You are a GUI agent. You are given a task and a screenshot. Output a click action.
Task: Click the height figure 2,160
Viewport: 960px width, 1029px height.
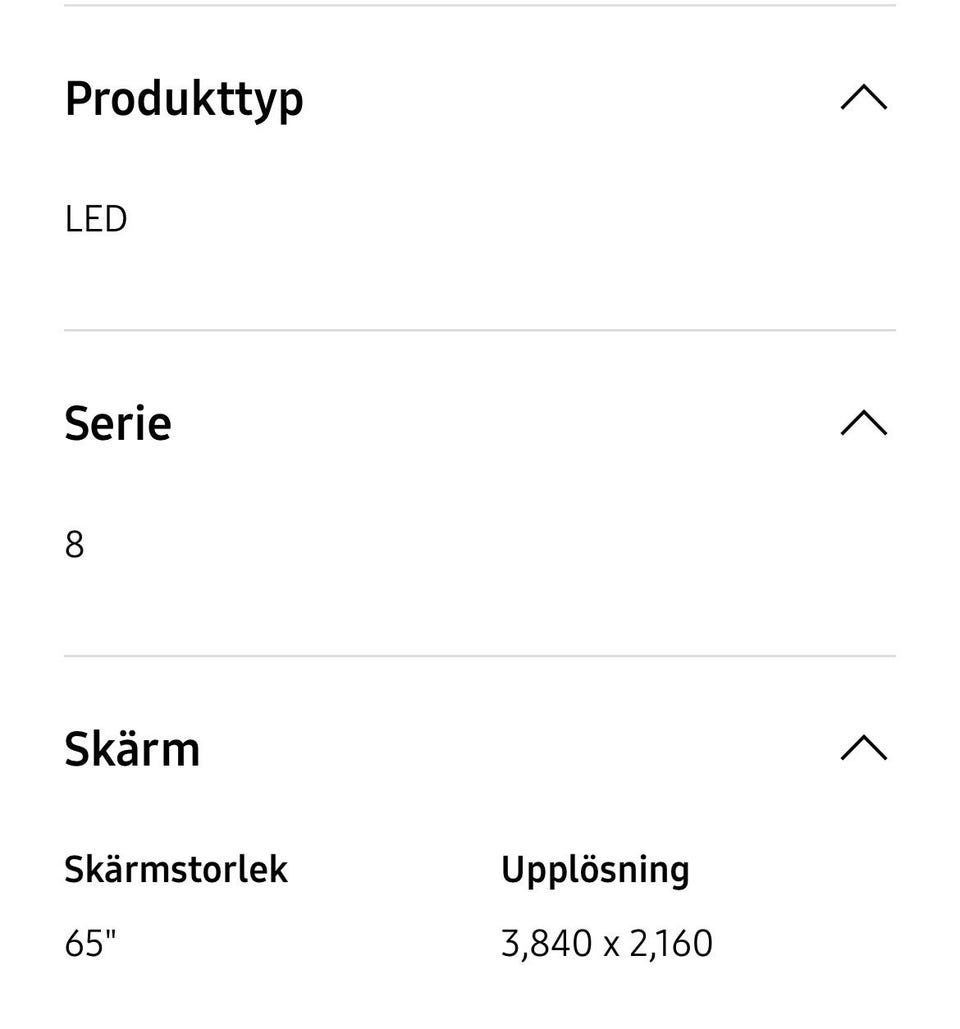[671, 944]
